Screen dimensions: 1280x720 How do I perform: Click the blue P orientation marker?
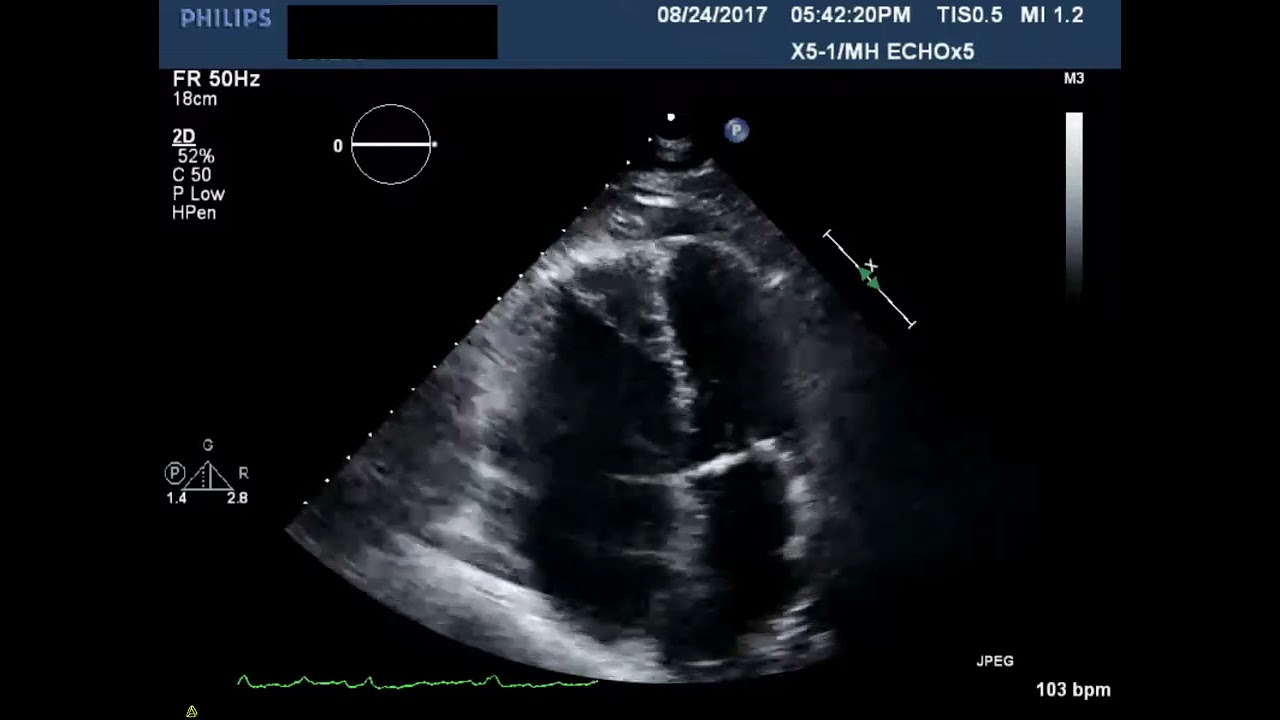tap(736, 130)
